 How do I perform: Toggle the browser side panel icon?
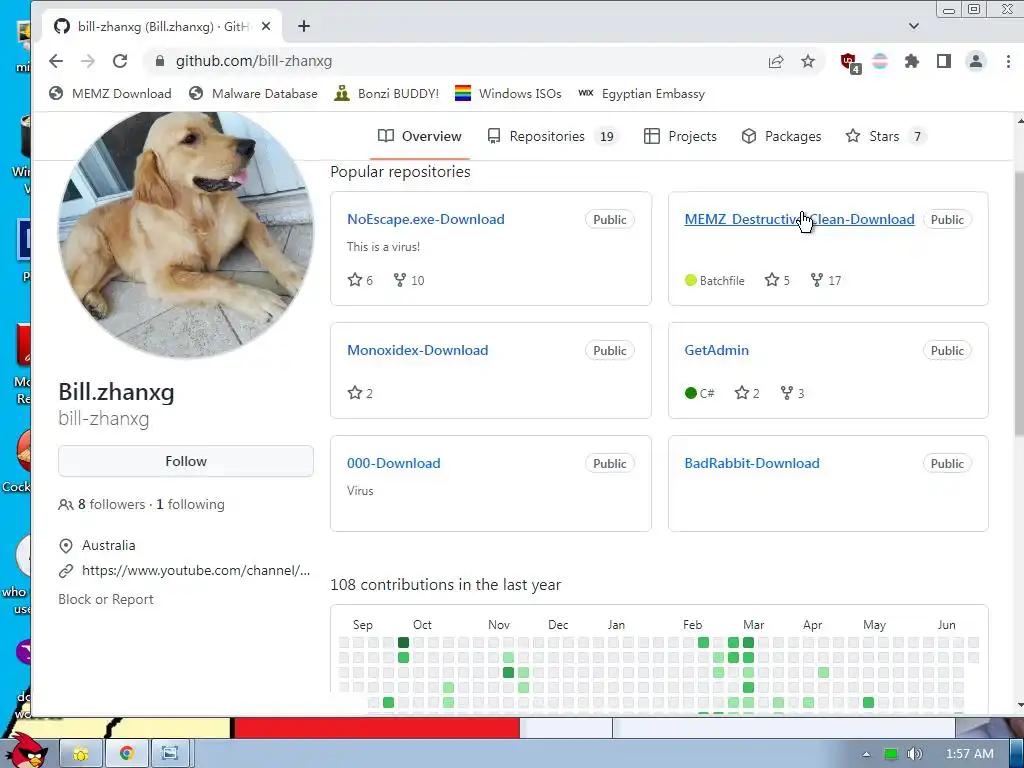pos(944,61)
